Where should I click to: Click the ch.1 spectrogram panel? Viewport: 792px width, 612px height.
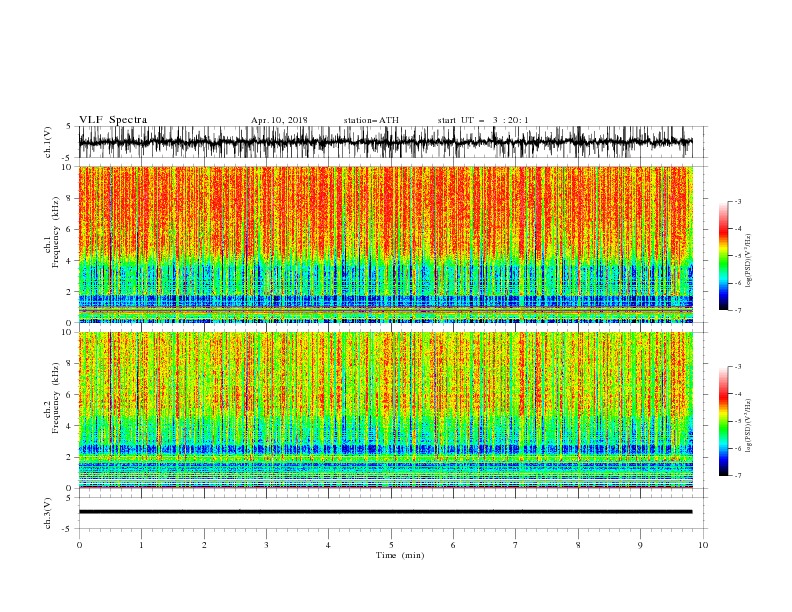pos(385,244)
